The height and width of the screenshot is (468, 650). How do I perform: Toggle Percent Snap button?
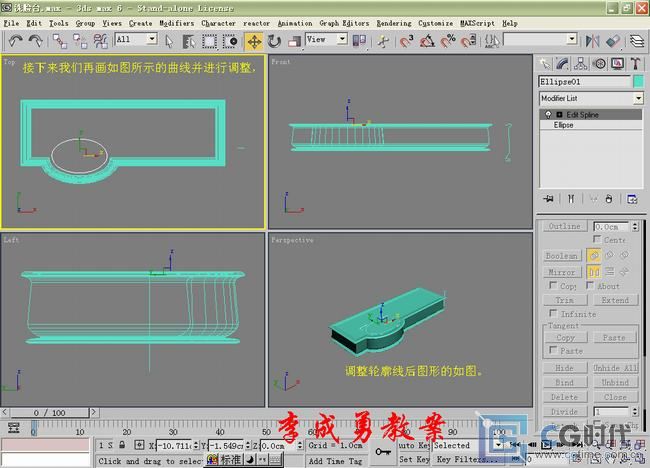[x=448, y=41]
